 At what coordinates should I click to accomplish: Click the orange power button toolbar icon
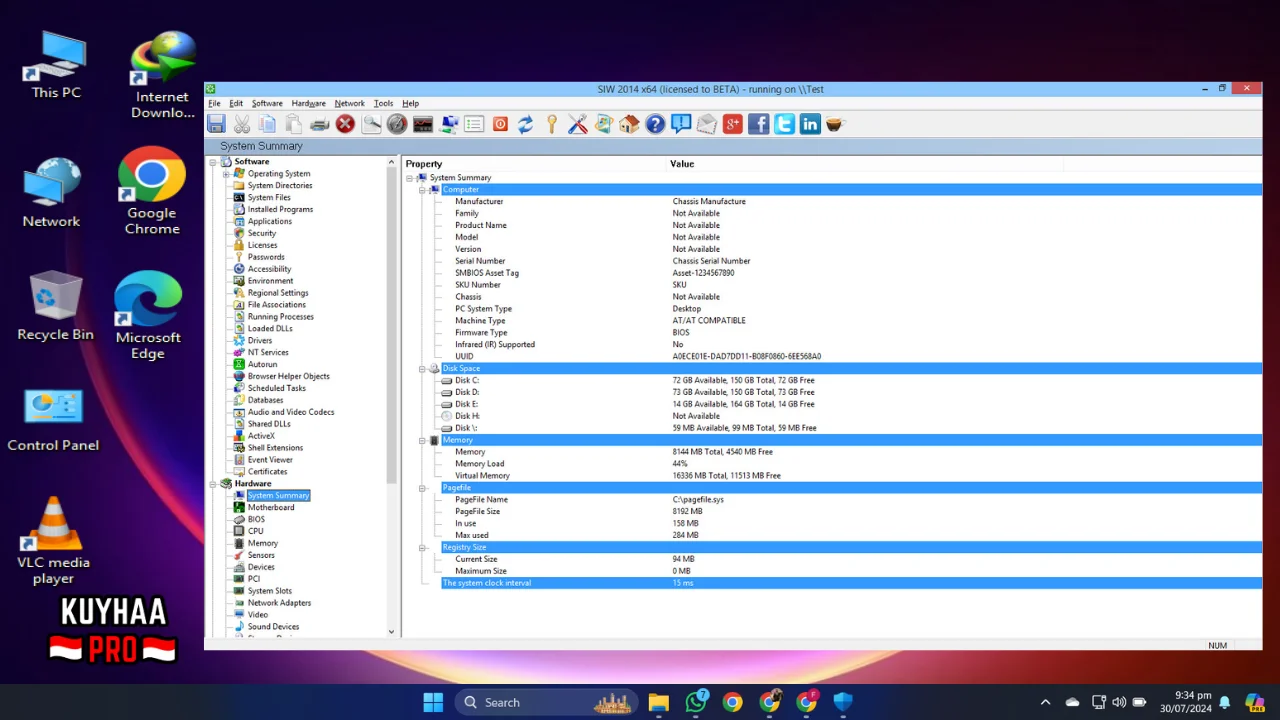coord(500,124)
